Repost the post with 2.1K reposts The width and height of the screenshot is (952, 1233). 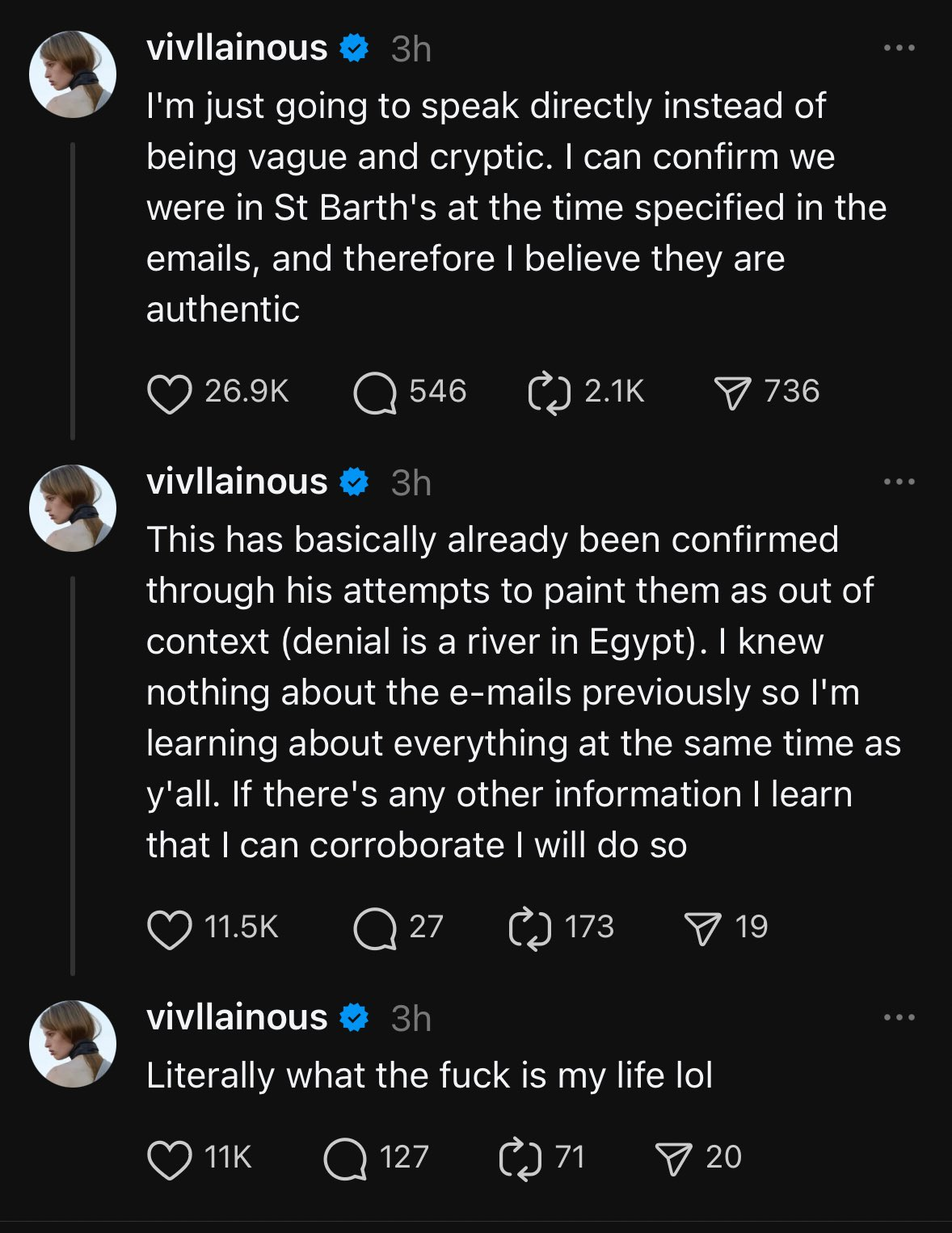point(550,393)
